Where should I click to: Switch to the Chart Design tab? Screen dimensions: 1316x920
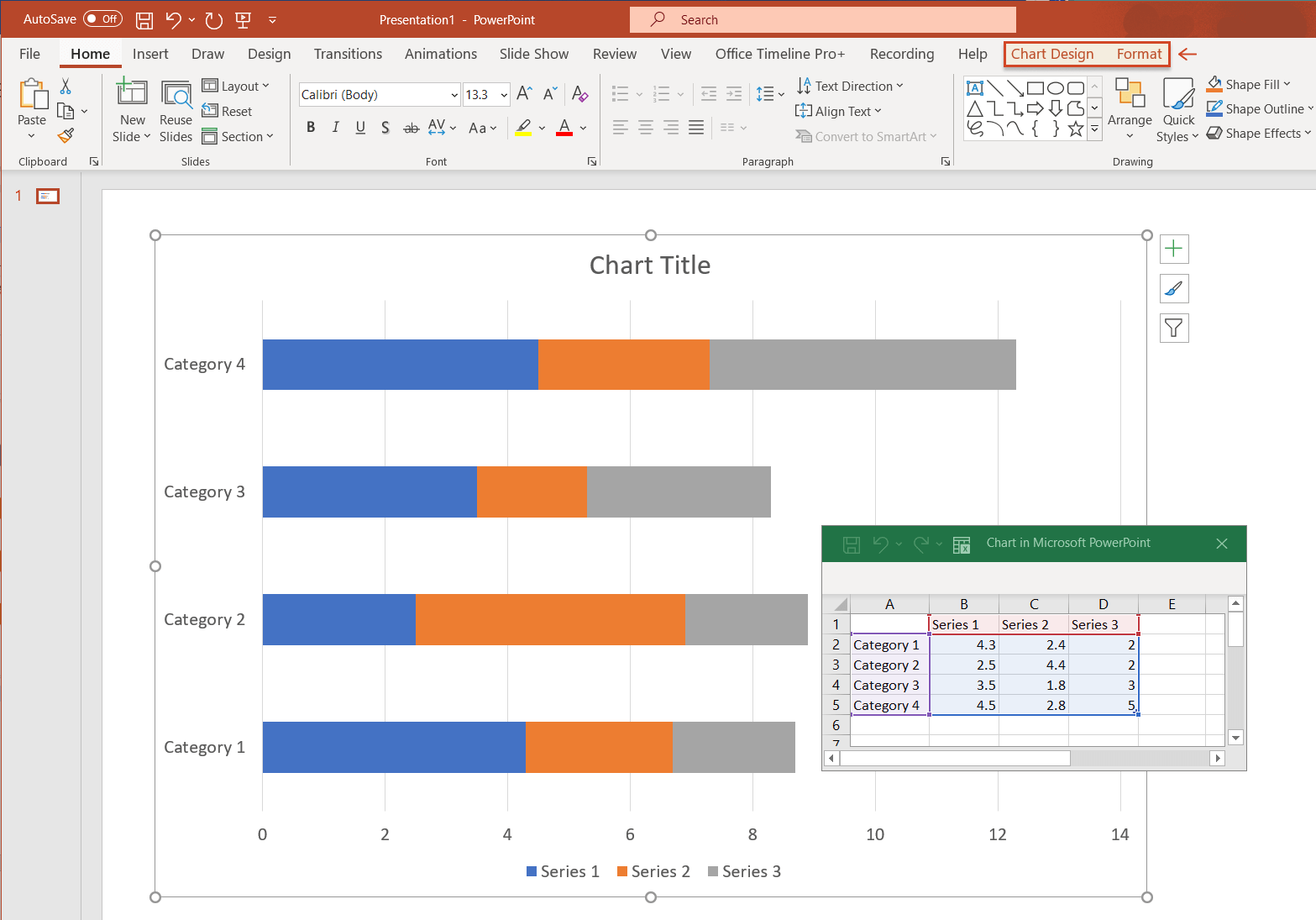click(x=1052, y=53)
